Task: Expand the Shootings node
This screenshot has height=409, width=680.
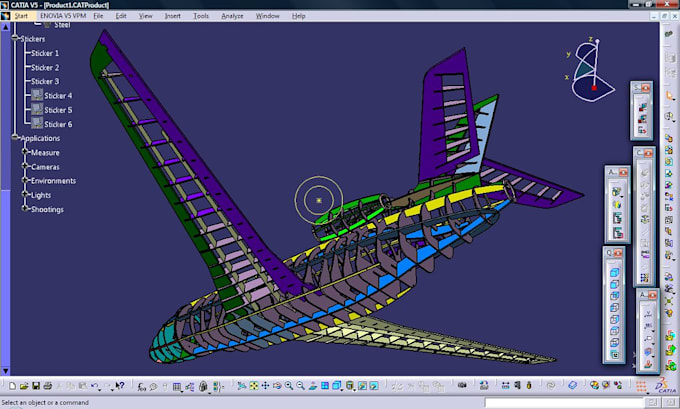Action: pyautogui.click(x=25, y=209)
